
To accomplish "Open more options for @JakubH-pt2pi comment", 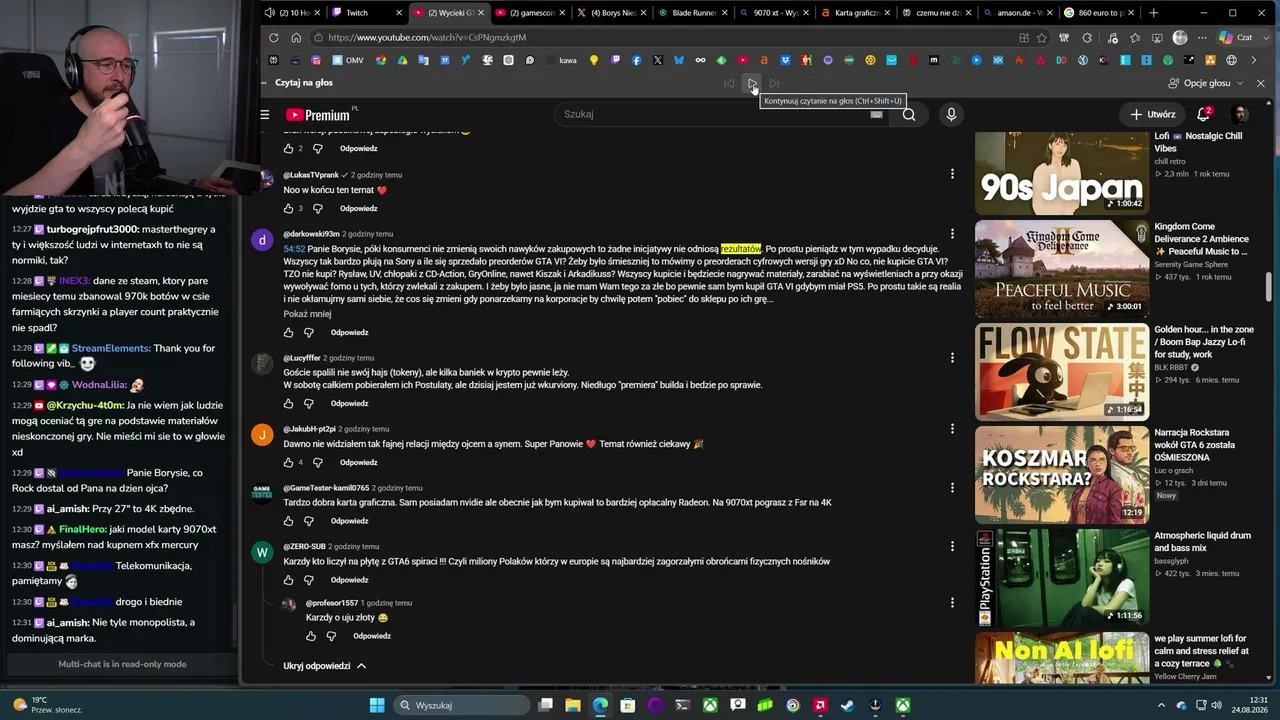I will click(952, 428).
